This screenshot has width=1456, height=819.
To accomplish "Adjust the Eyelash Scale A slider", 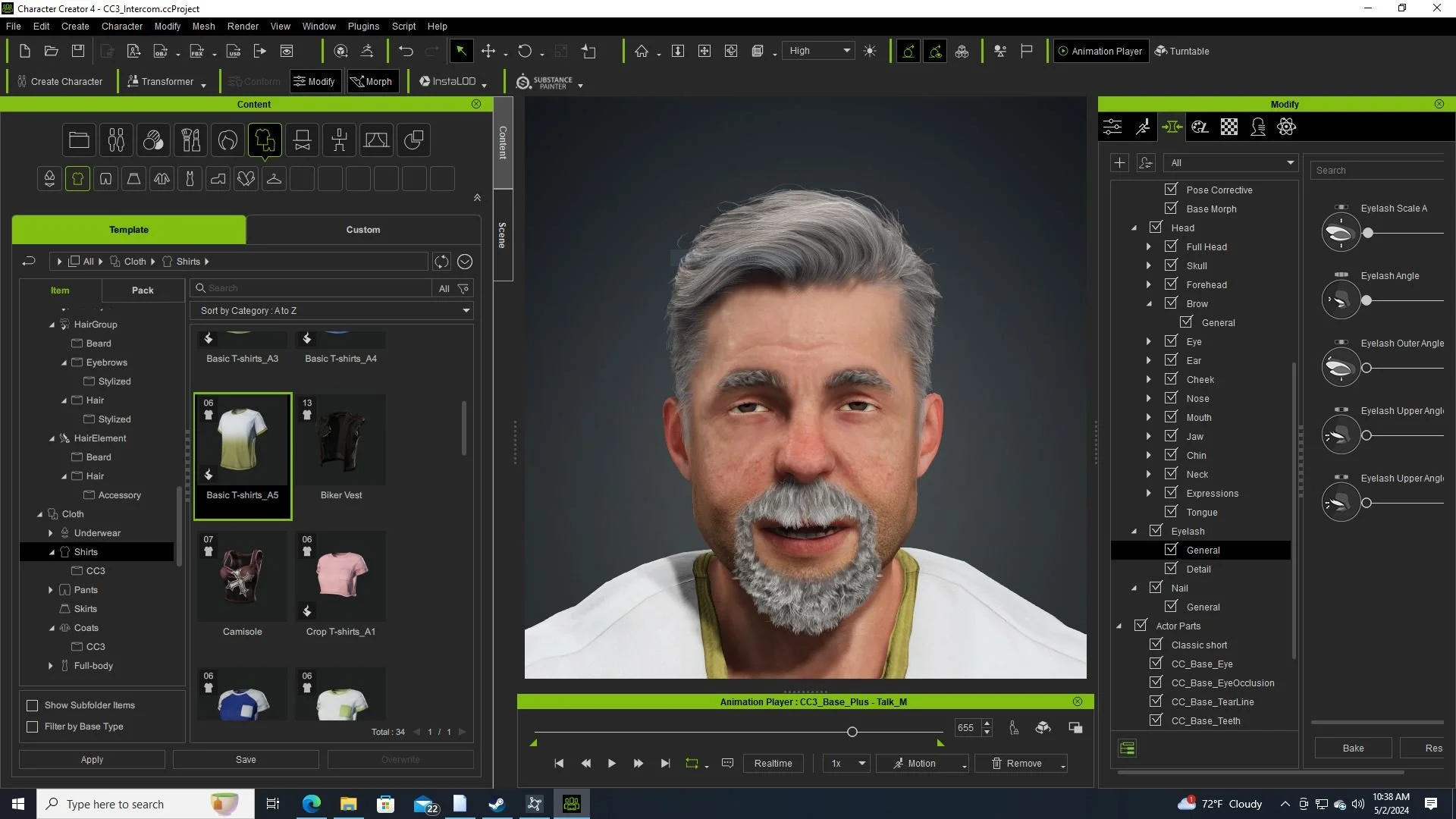I will coord(1368,233).
